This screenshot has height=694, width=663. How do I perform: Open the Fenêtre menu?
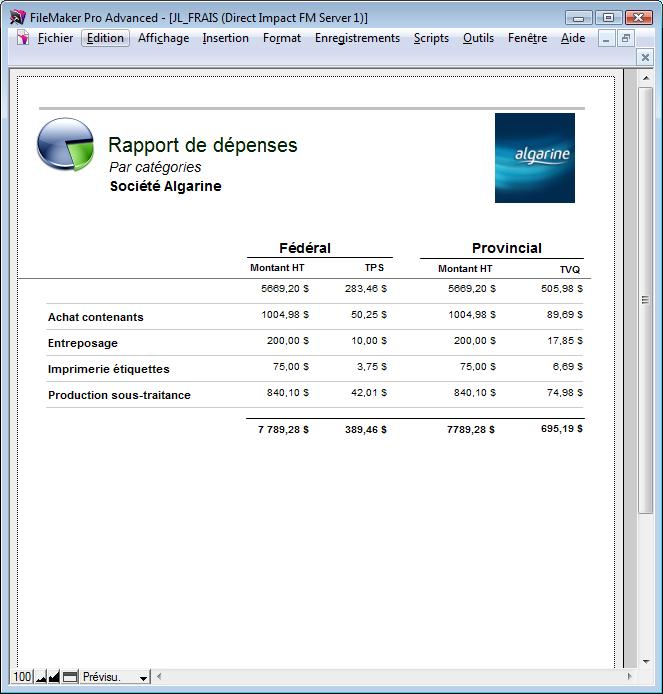(528, 38)
